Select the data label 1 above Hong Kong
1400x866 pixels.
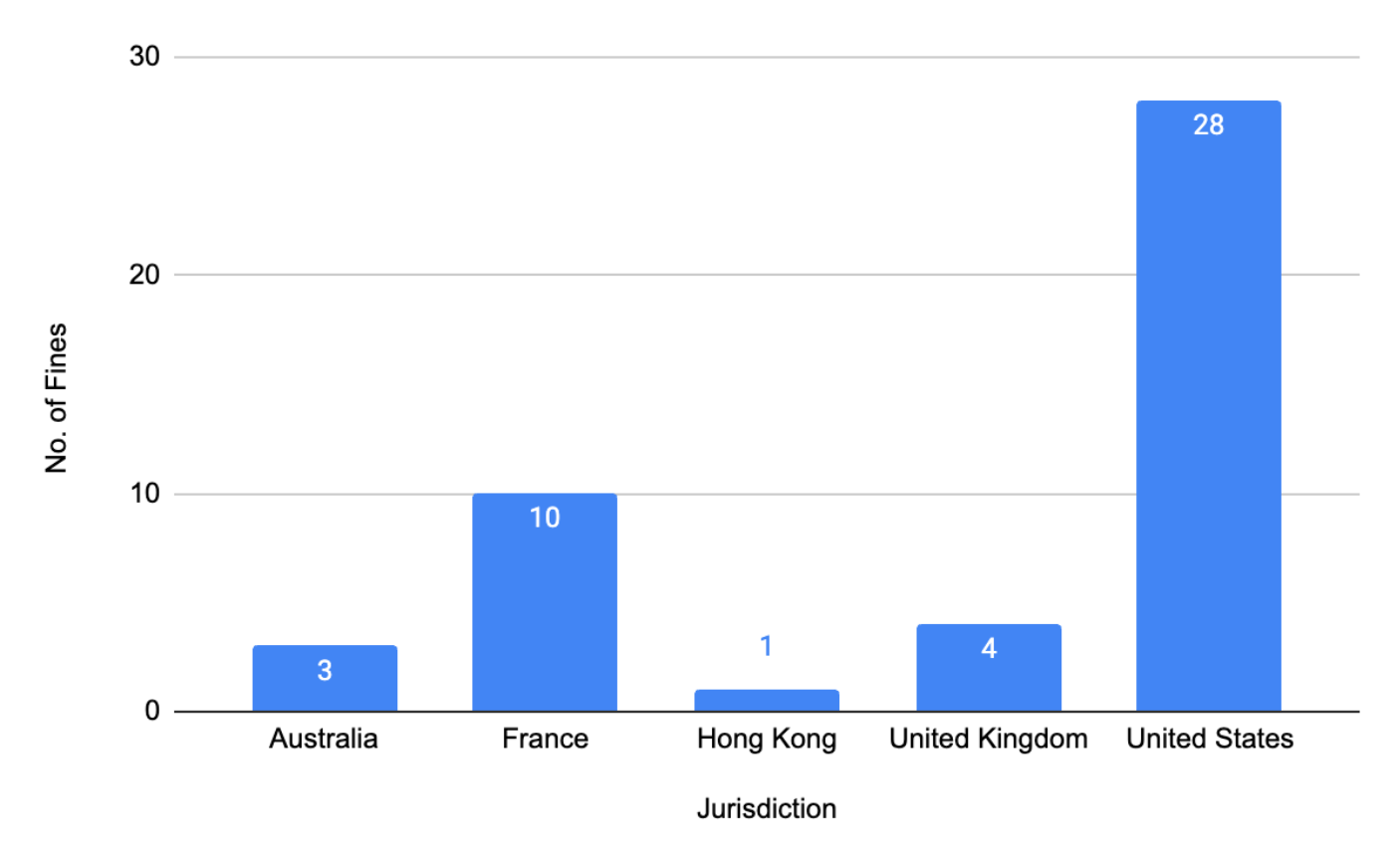click(x=766, y=647)
